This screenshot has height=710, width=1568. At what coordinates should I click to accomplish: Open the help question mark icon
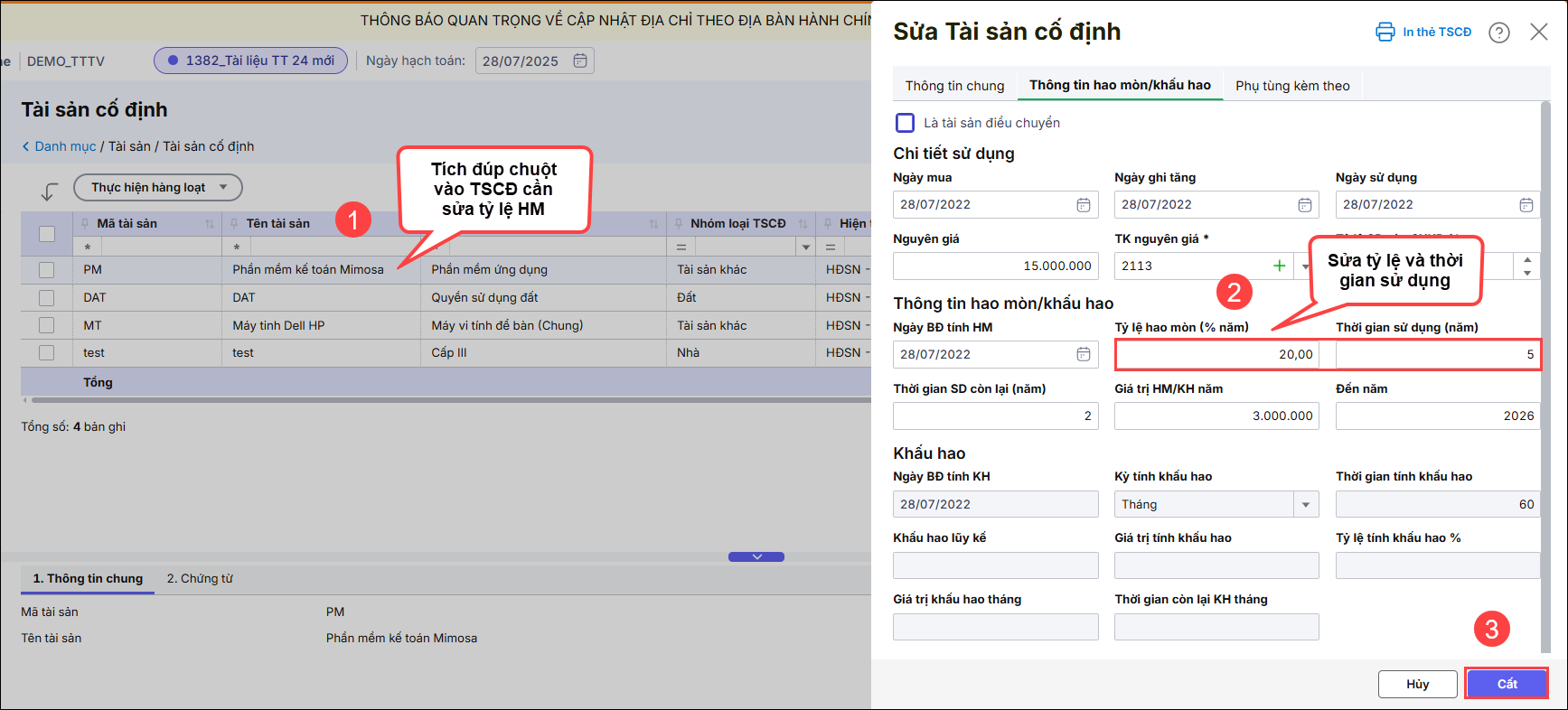(x=1498, y=33)
